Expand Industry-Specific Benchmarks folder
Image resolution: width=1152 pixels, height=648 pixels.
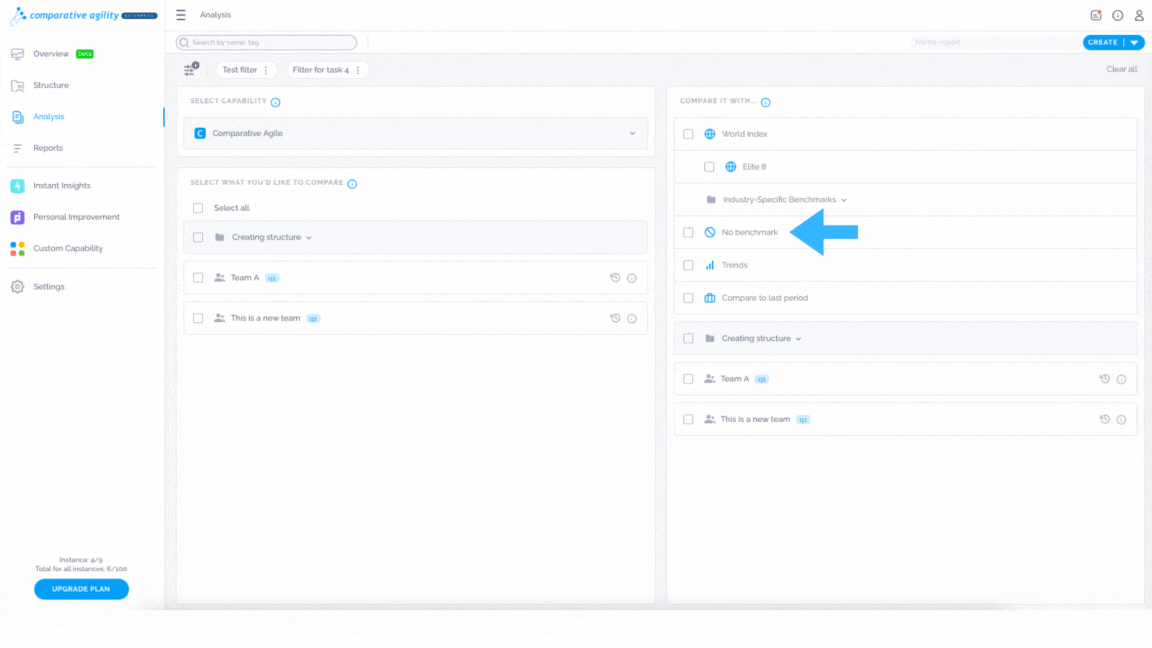[784, 200]
